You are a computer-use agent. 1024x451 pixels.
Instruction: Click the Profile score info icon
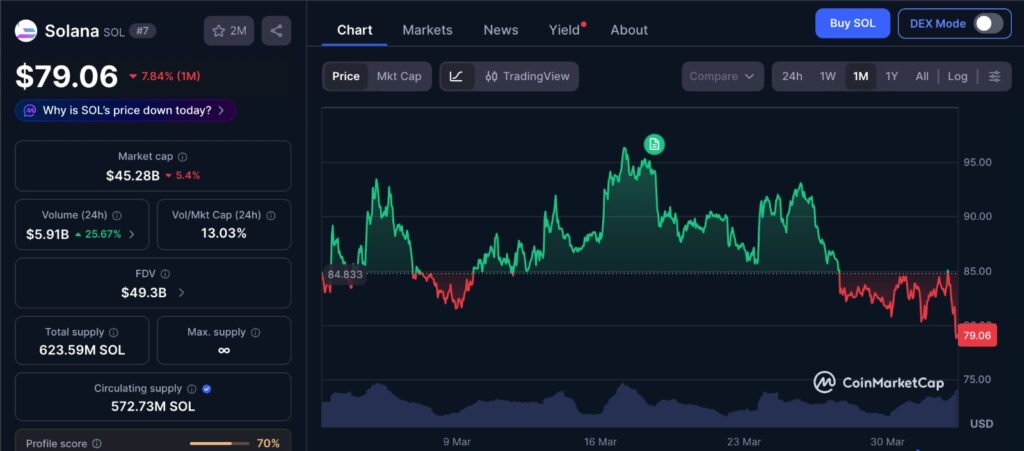coord(97,444)
